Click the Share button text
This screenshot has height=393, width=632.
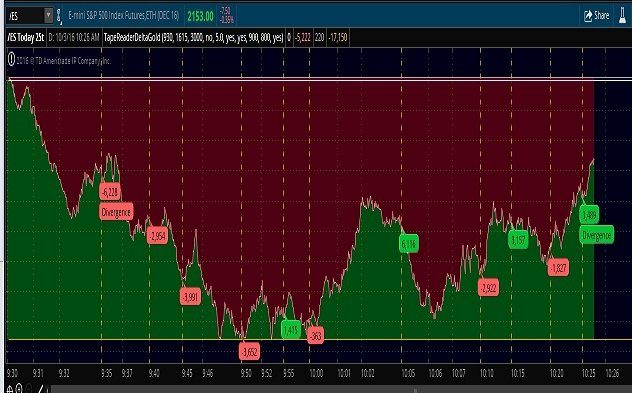pos(601,16)
